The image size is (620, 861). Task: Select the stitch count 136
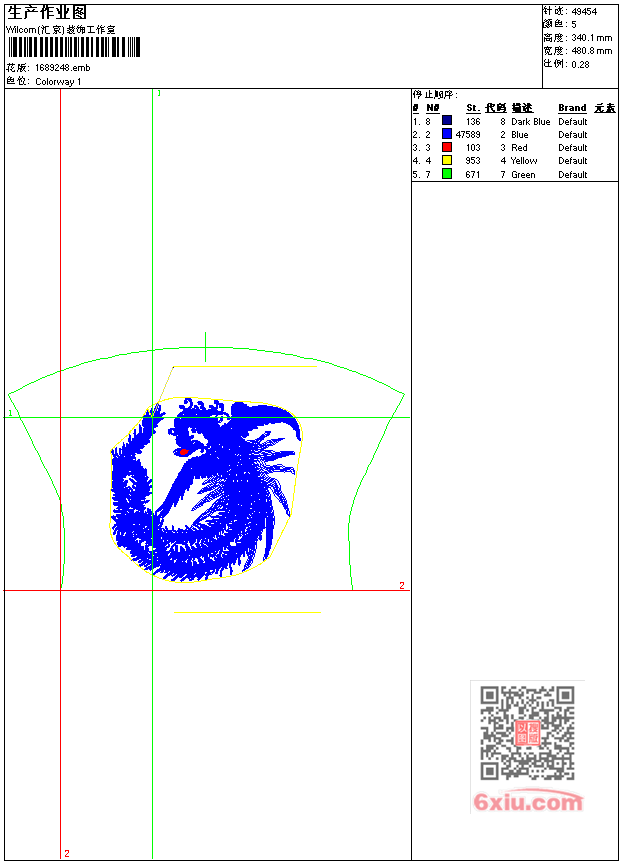pyautogui.click(x=473, y=121)
